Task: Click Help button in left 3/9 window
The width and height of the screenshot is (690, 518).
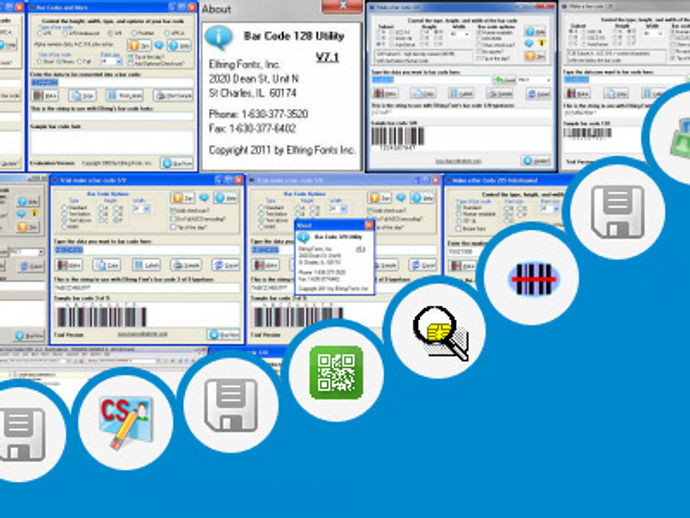Action: 225,198
